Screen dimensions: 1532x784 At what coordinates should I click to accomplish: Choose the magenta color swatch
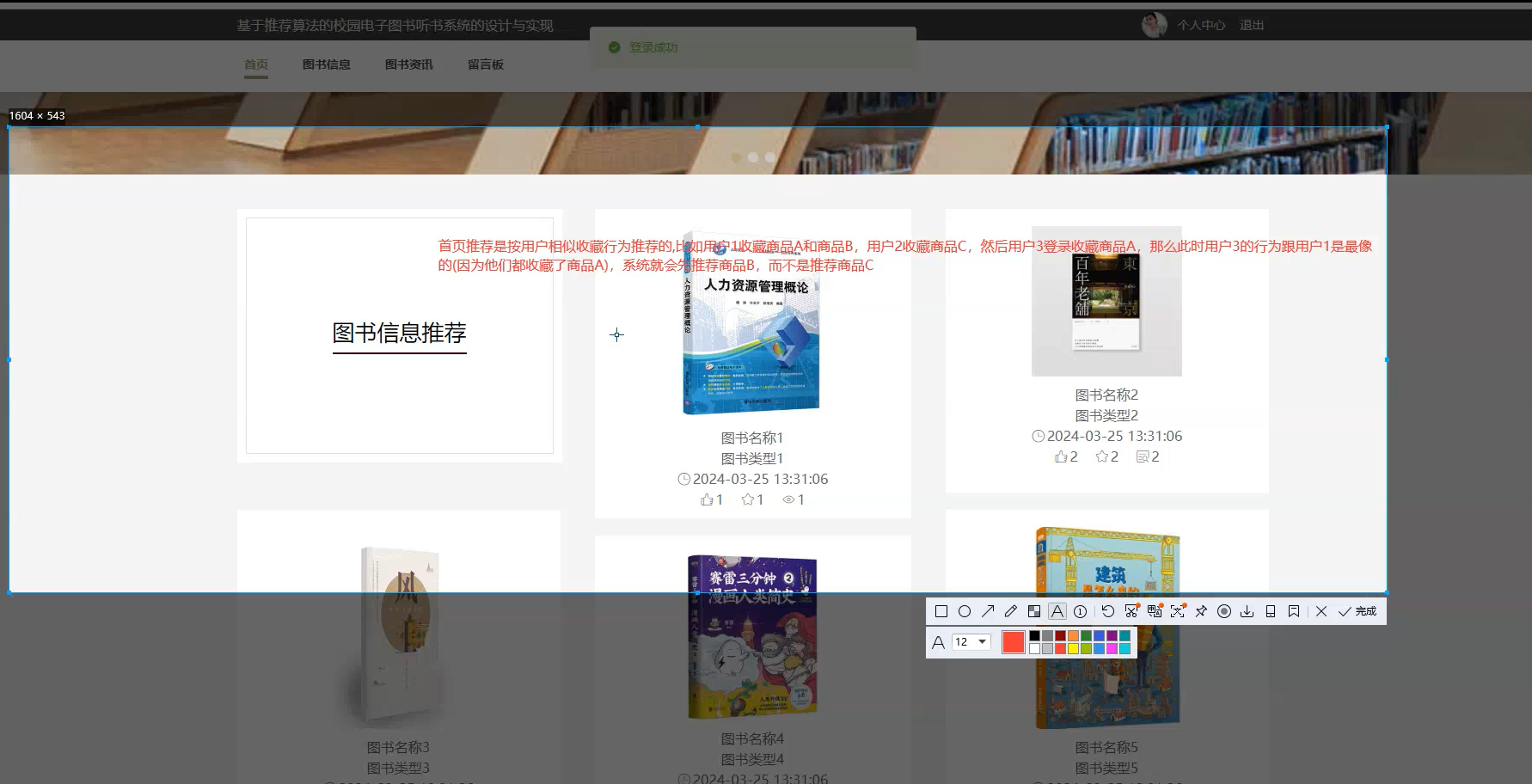[x=1112, y=648]
